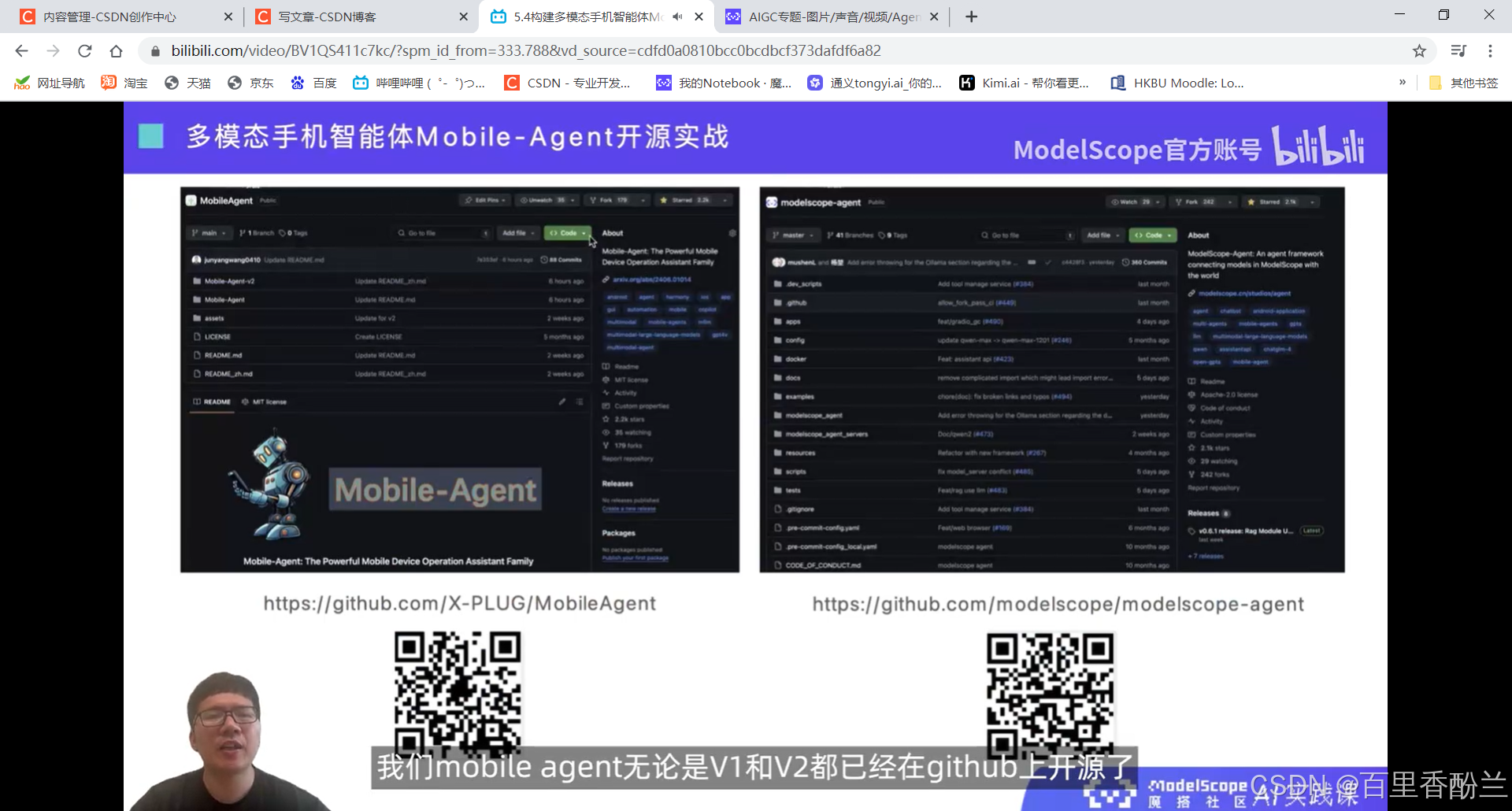Go back to the previous page
The image size is (1512, 811).
point(21,51)
